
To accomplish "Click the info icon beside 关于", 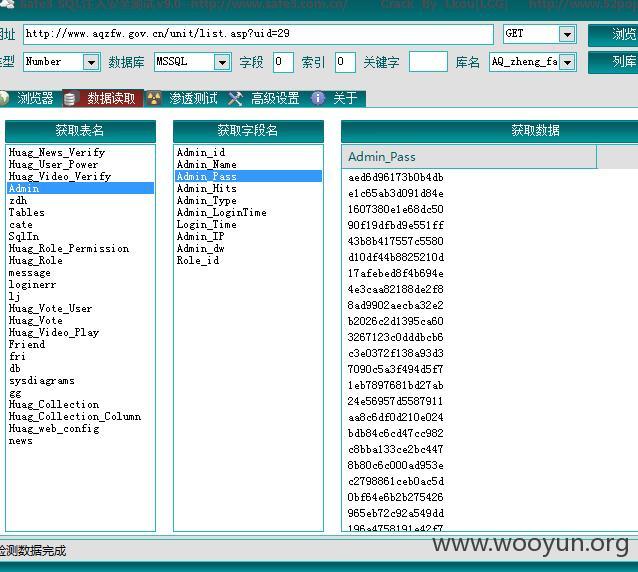I will click(x=318, y=98).
